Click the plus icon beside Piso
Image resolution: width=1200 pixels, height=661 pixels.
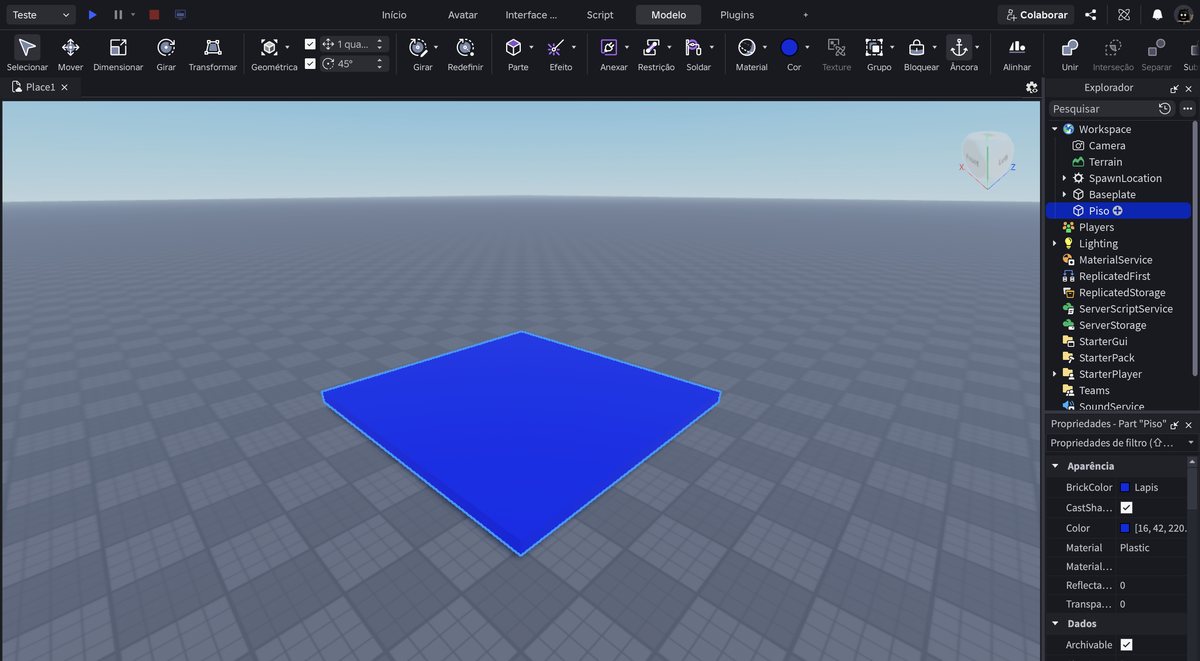[1118, 211]
